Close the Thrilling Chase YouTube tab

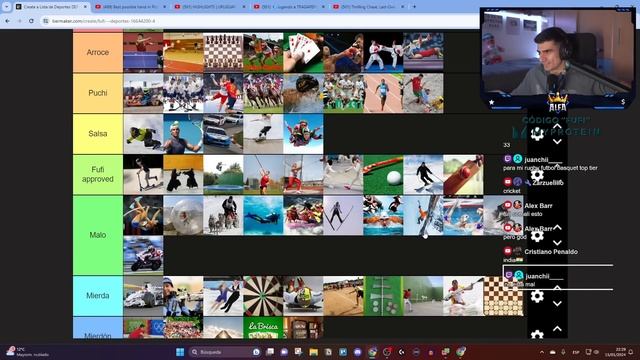point(402,7)
